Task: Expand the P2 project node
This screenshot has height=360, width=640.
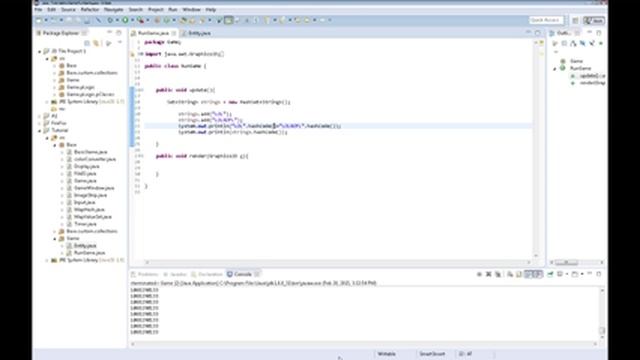Action: [x=40, y=116]
